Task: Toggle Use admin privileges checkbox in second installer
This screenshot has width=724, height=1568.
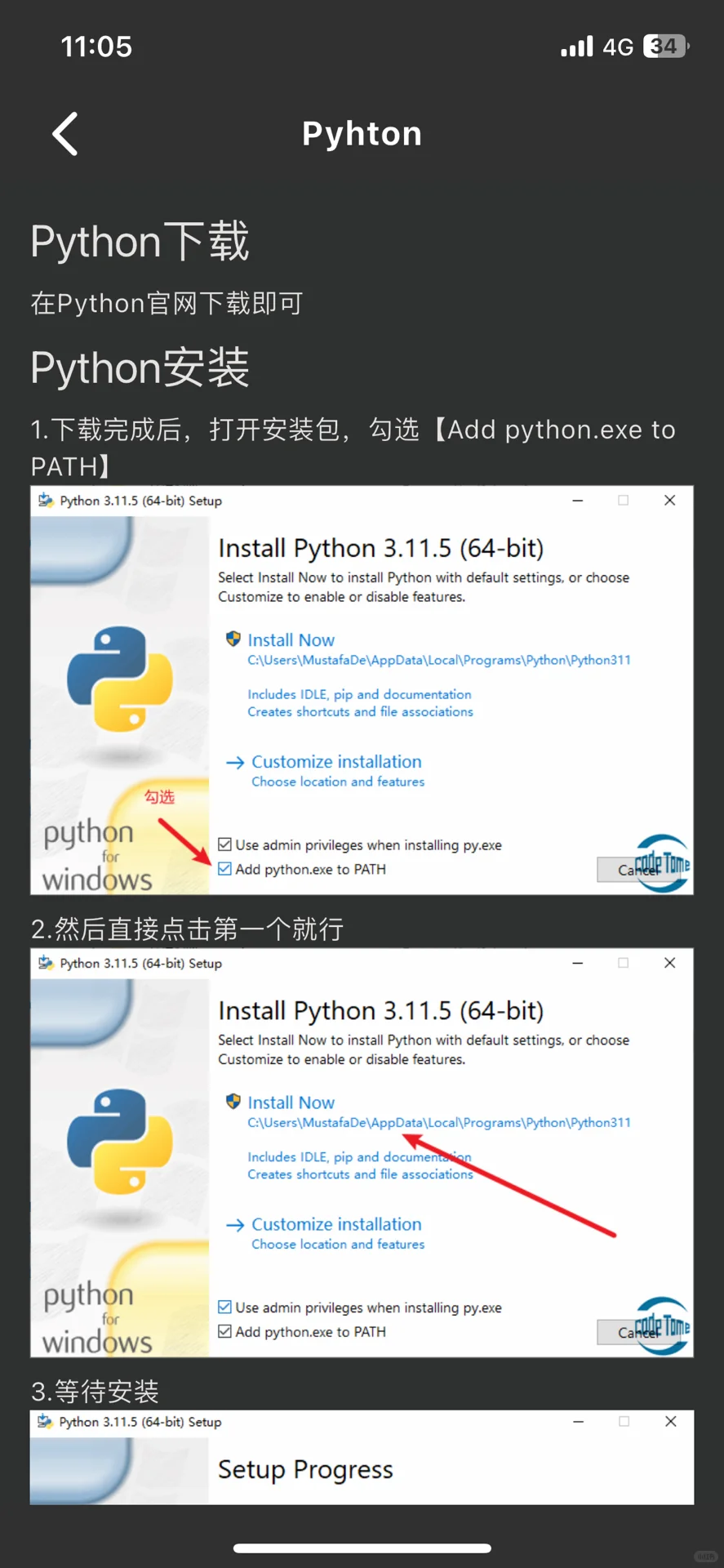Action: tap(224, 1307)
